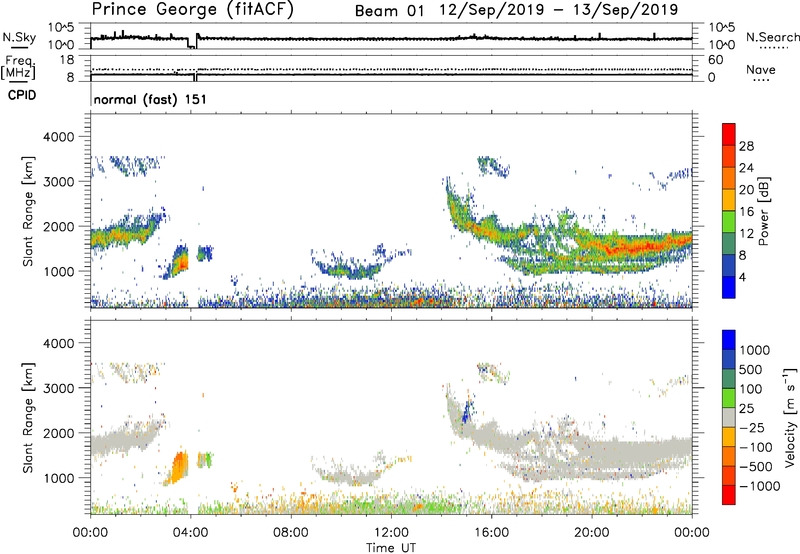Click the 'Nave' label on the right

coord(761,70)
